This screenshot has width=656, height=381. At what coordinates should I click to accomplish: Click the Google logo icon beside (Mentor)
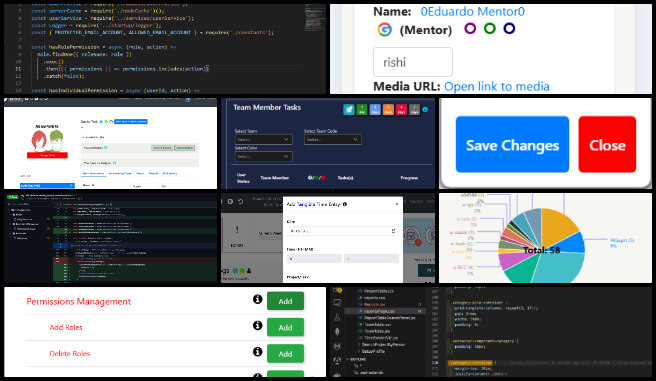click(x=384, y=30)
